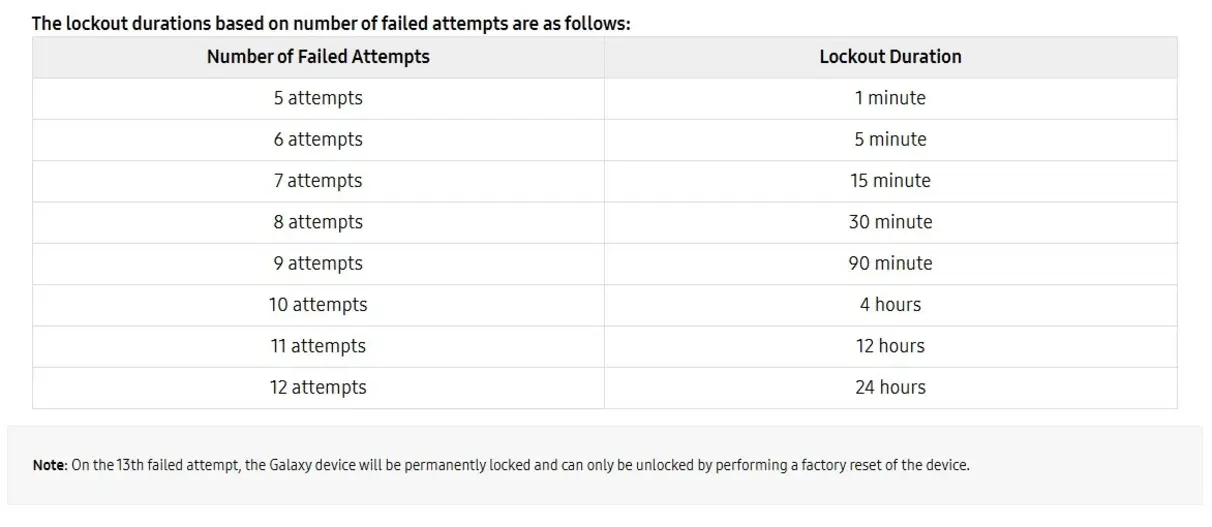
Task: Select the '12 attempts' table cell
Action: click(x=318, y=388)
